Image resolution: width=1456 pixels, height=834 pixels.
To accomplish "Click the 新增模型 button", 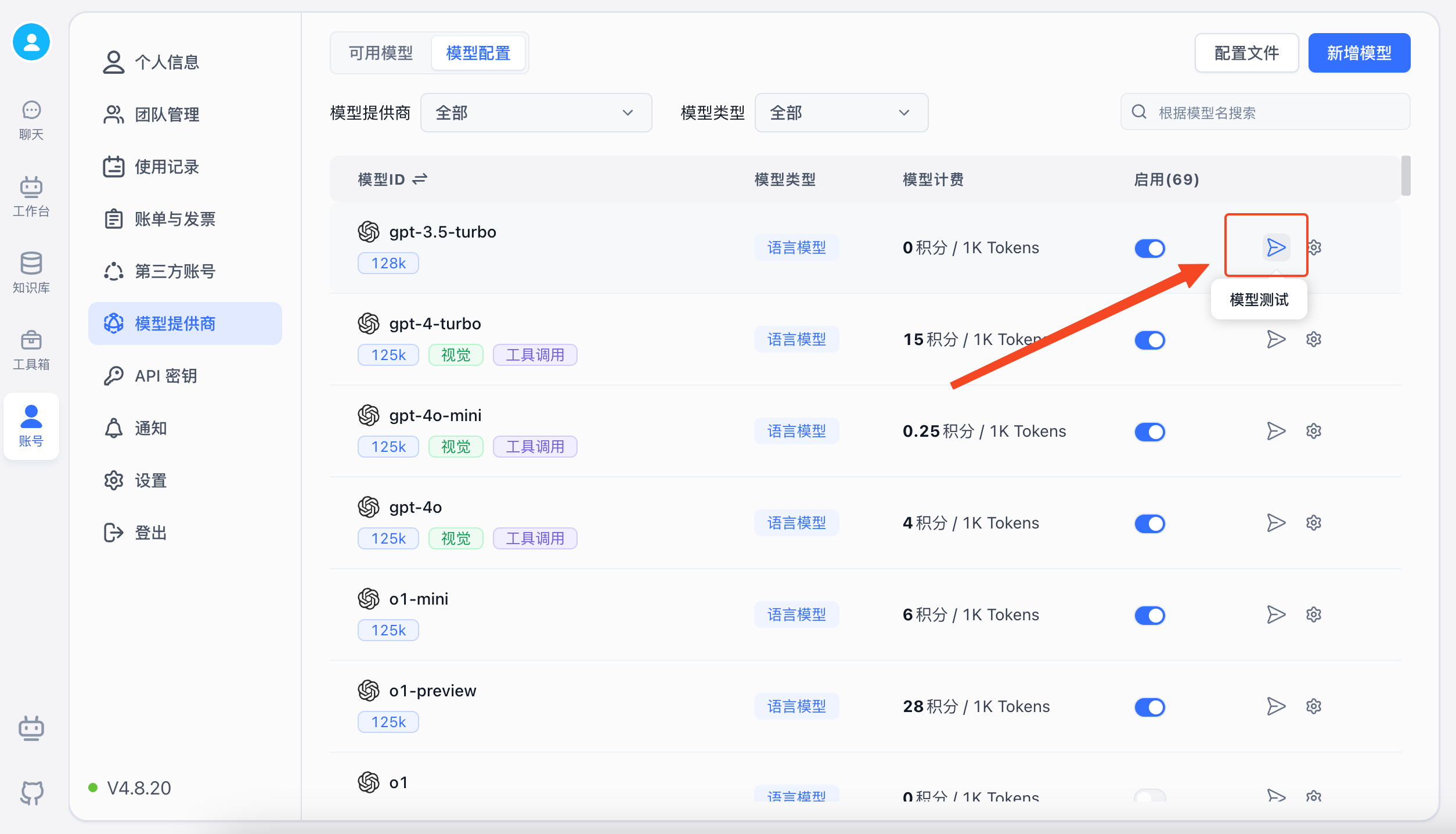I will click(1358, 53).
